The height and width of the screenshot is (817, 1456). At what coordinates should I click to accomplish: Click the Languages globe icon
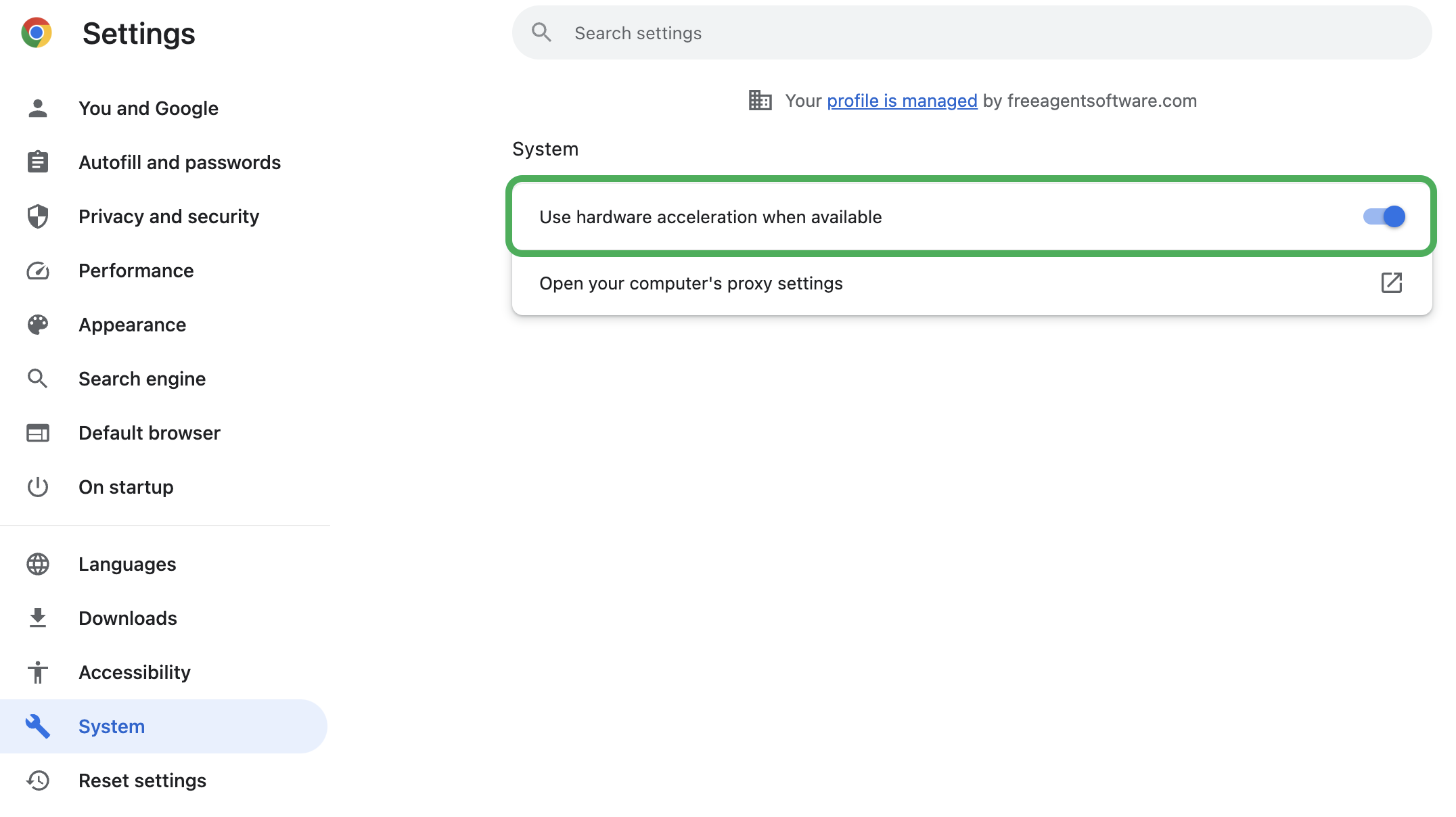coord(38,564)
